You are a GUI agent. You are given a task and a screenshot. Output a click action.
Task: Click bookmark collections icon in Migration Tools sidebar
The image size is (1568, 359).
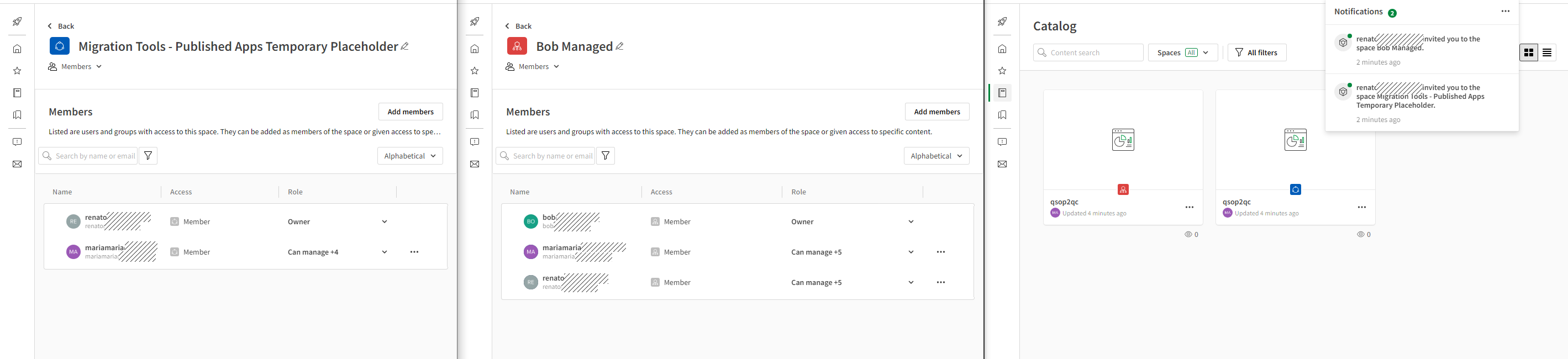17,114
